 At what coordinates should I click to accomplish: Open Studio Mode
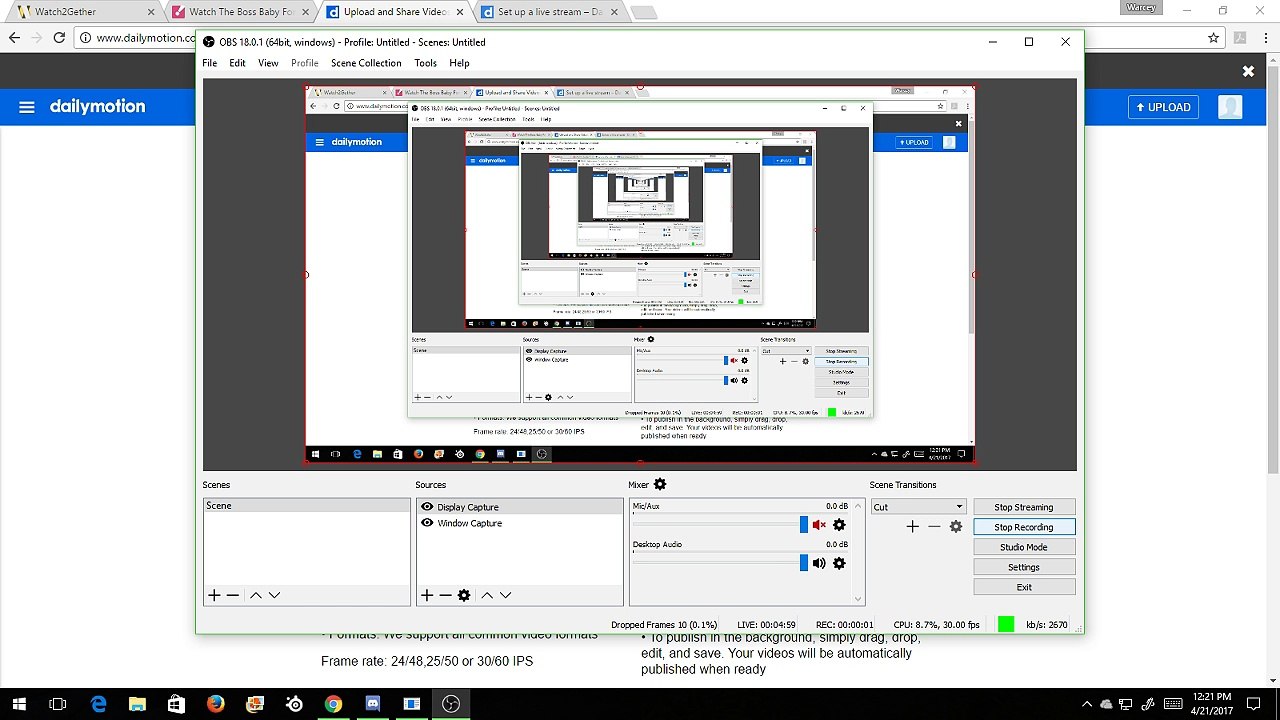coord(1024,547)
